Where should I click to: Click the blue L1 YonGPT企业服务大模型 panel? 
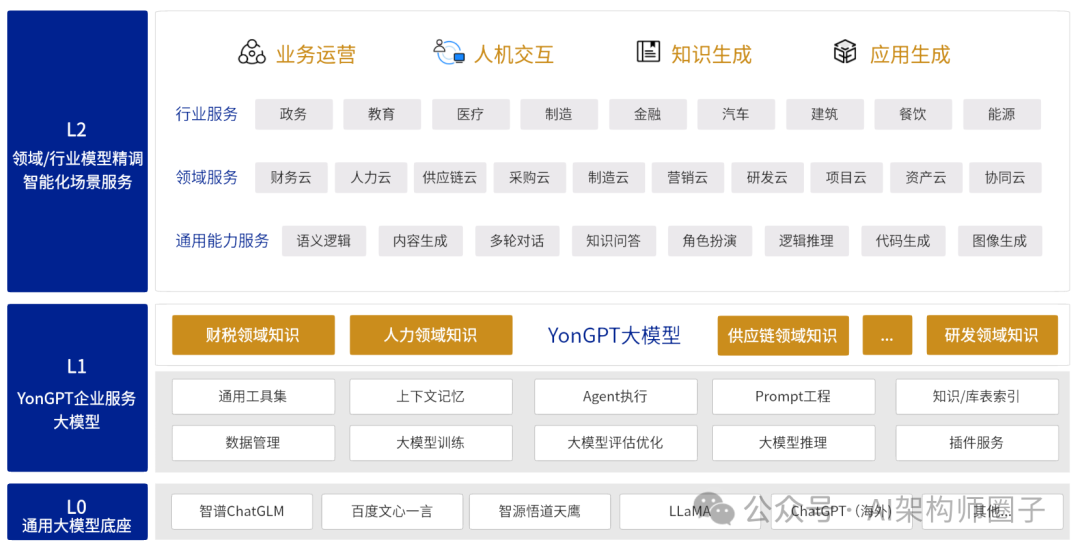77,388
